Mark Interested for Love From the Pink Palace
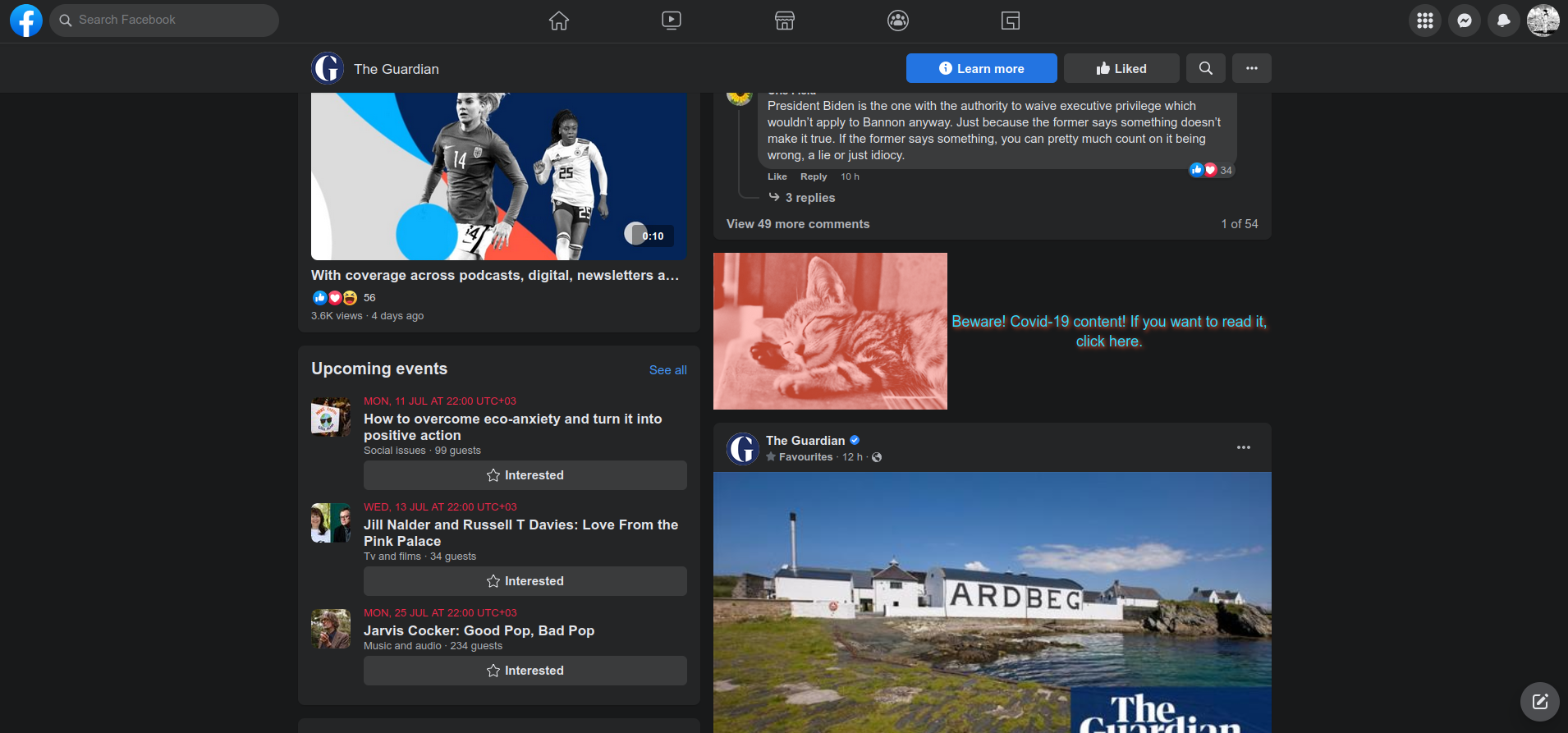The height and width of the screenshot is (733, 1568). [x=525, y=581]
